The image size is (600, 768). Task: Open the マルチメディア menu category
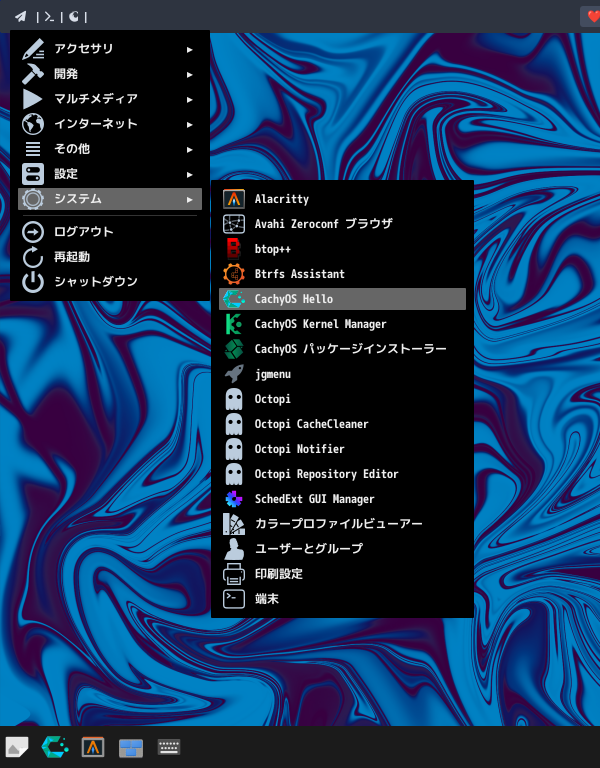pyautogui.click(x=110, y=99)
